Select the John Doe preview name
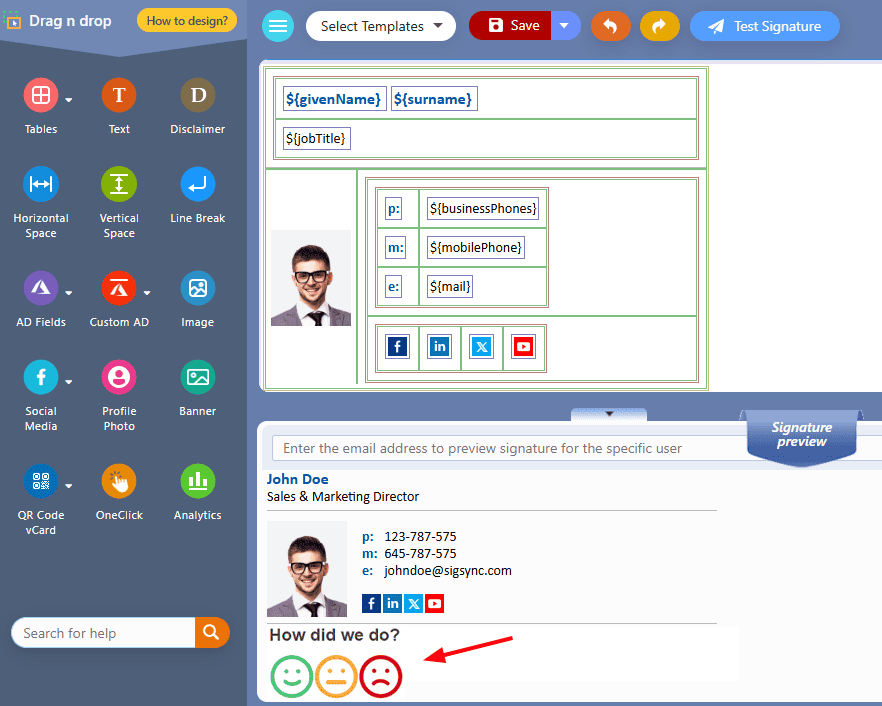Screen dimensions: 882x706 click(298, 479)
